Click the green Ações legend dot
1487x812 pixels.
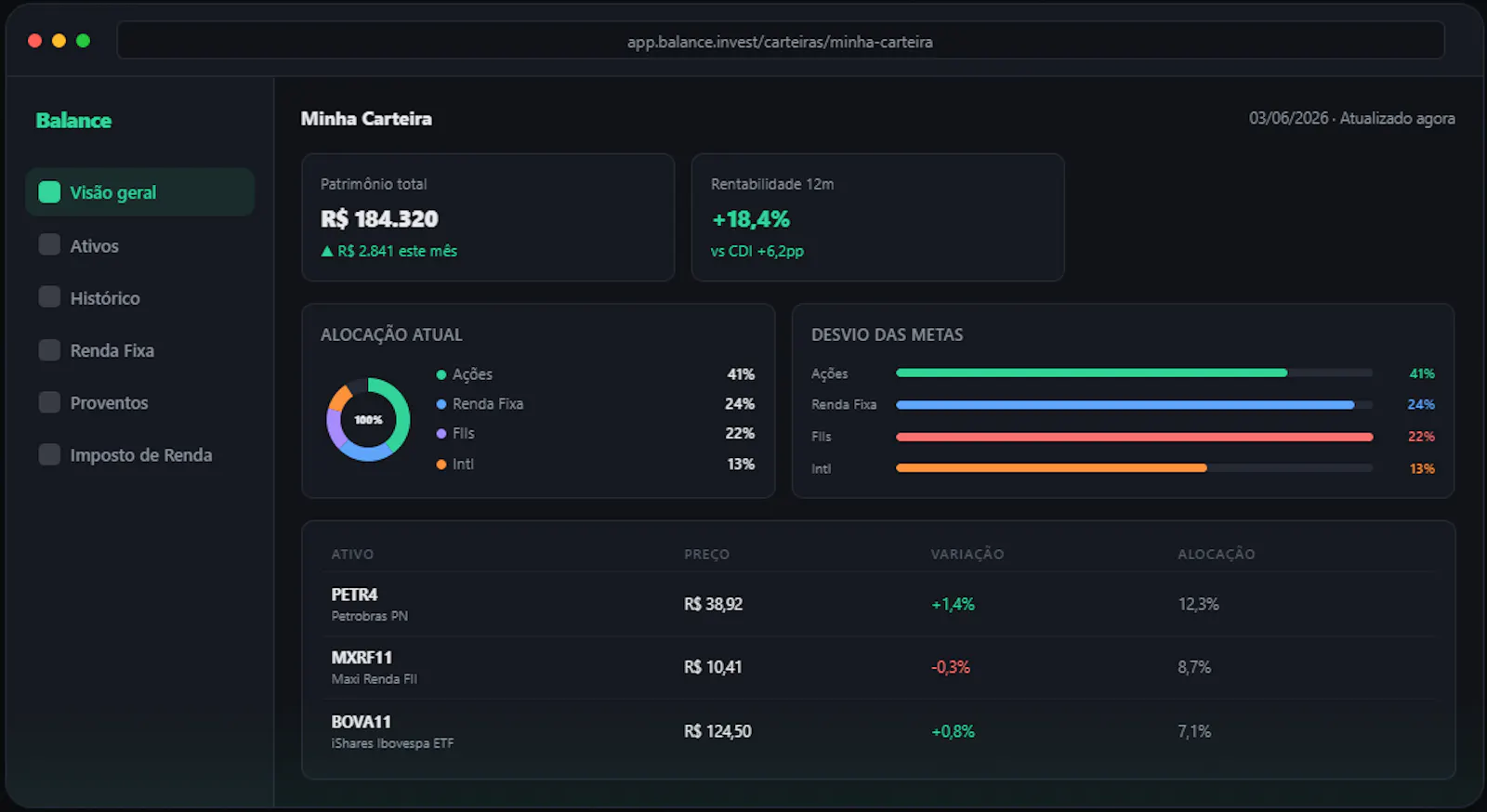coord(441,374)
